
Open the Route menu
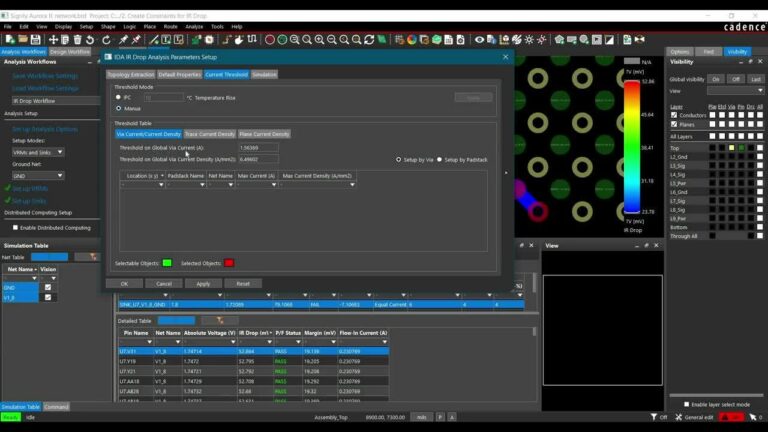170,26
